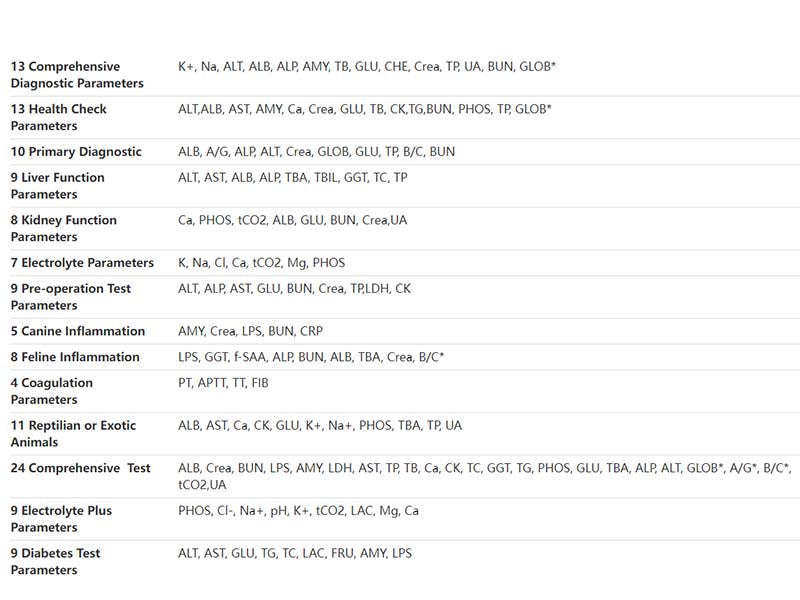Click the "9 Pre-operation Test Parameters" heading
This screenshot has width=800, height=600.
[71, 296]
